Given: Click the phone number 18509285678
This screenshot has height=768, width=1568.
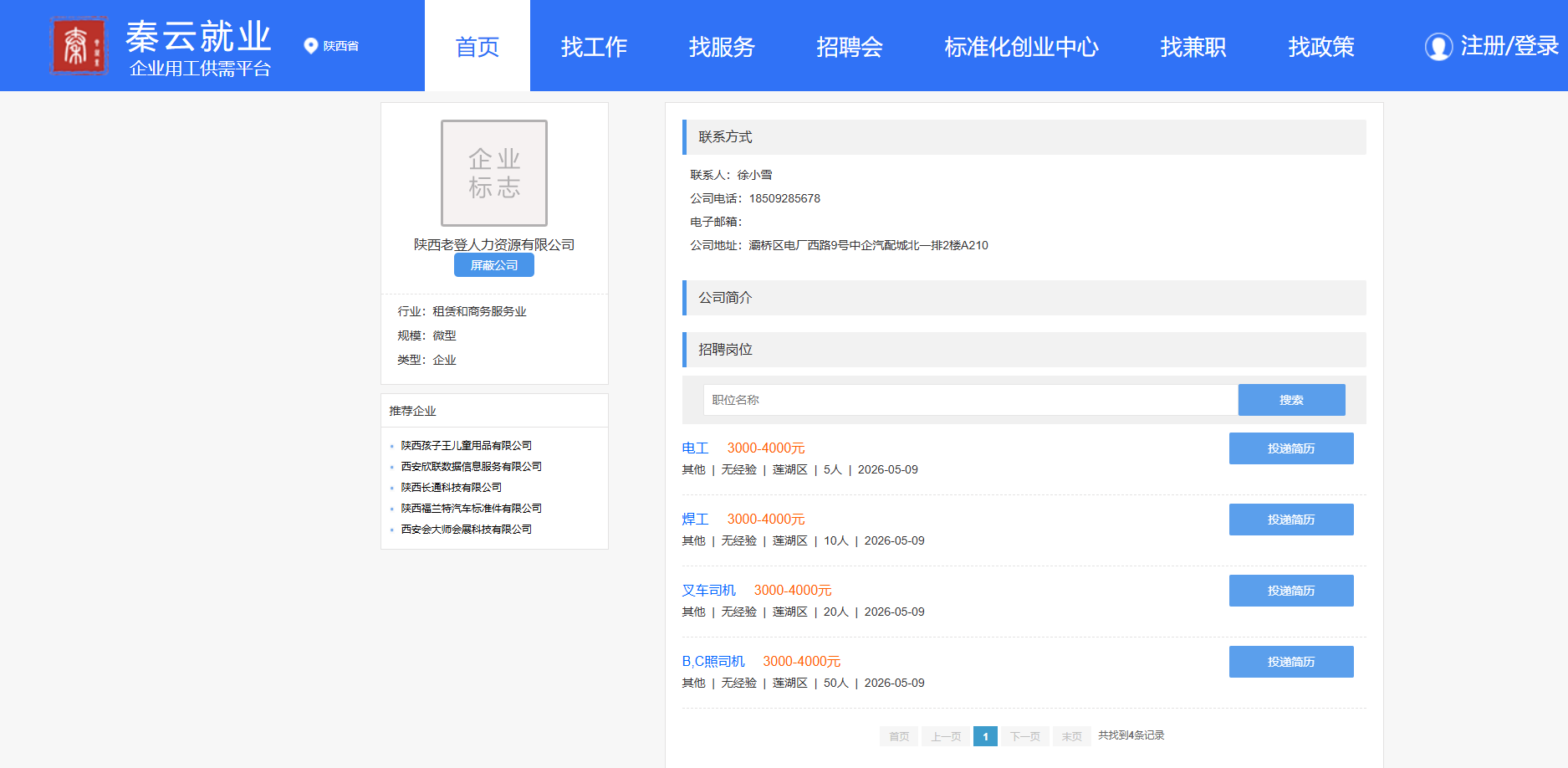Looking at the screenshot, I should tap(784, 198).
